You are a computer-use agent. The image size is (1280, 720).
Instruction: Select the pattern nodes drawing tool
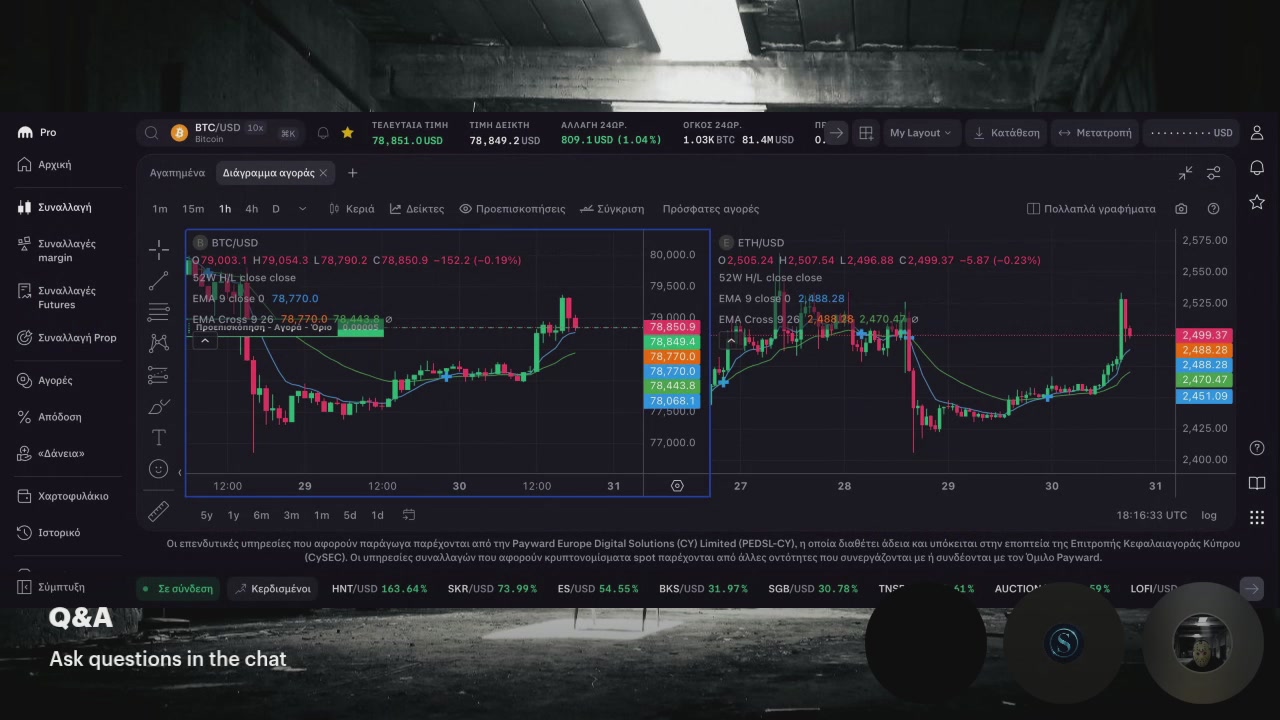pos(158,343)
